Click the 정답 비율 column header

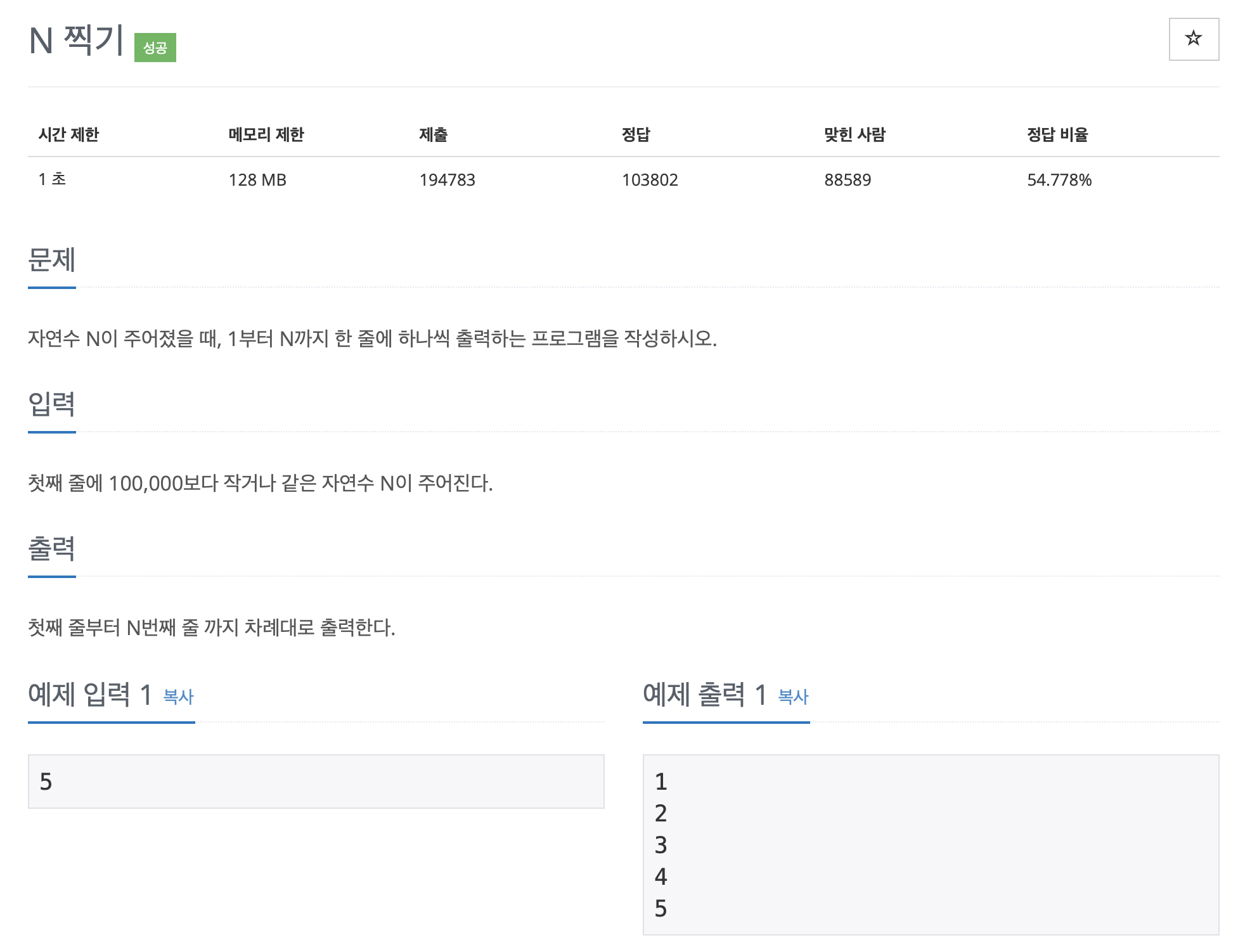pos(1057,134)
